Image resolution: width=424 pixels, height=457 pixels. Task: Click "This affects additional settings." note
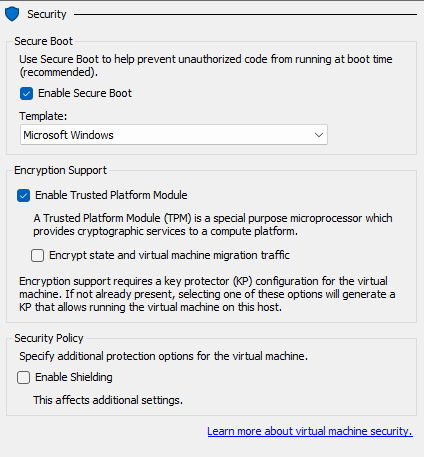click(x=108, y=400)
